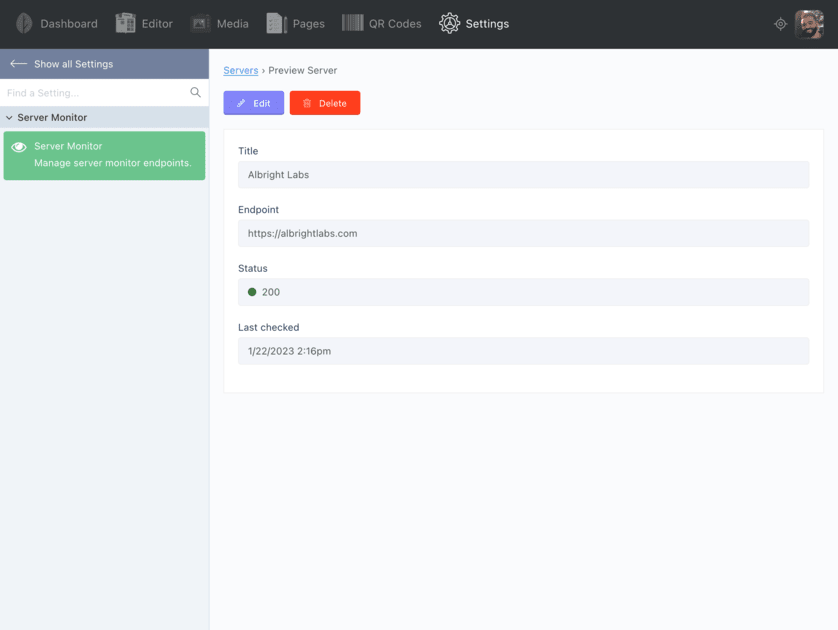Select Manage server monitor endpoints item
The height and width of the screenshot is (630, 838).
click(x=104, y=155)
